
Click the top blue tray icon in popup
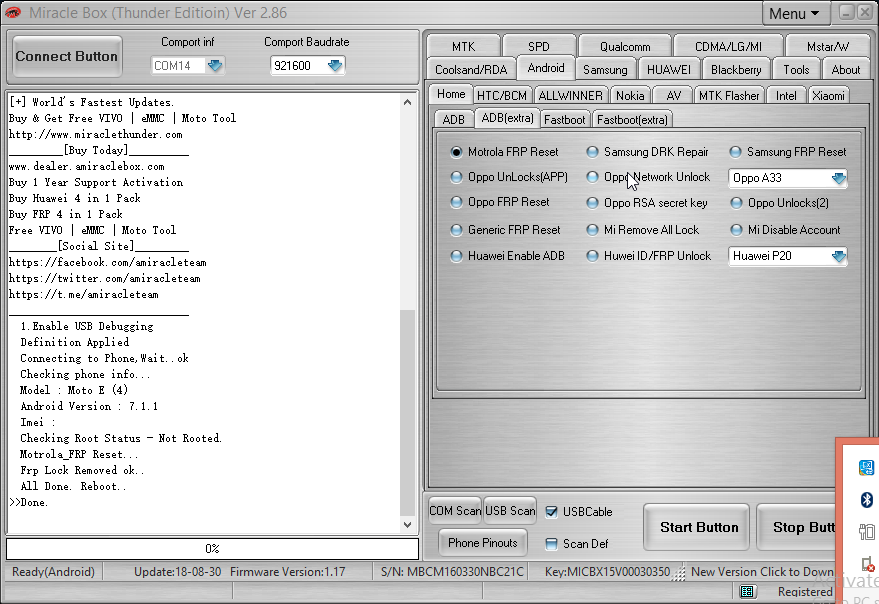coord(866,467)
